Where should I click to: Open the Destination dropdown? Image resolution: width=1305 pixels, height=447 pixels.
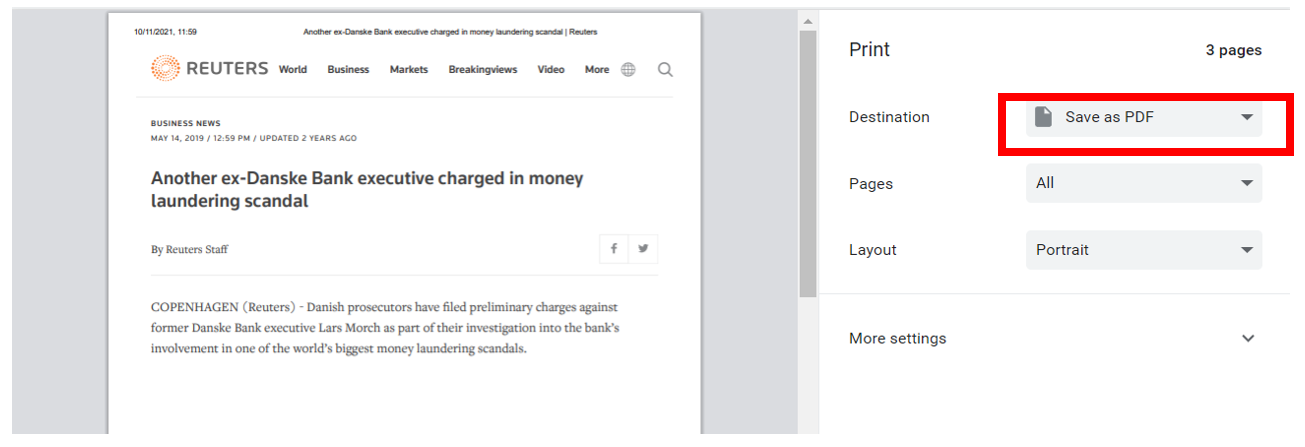(1144, 118)
